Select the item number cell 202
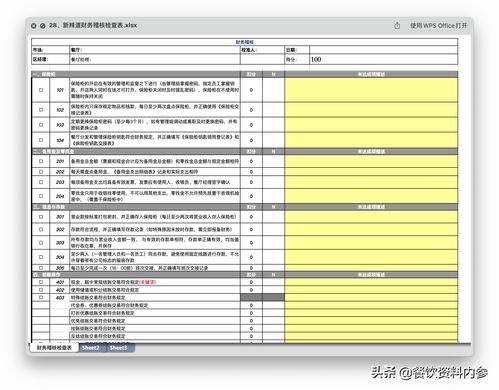This screenshot has width=499, height=390. (60, 172)
